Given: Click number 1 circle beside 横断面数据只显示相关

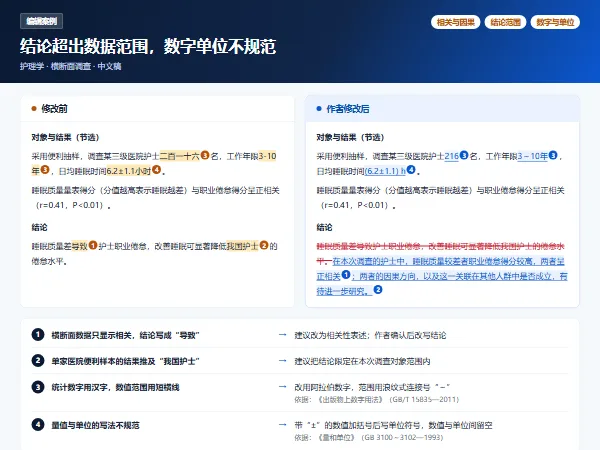Looking at the screenshot, I should pos(38,335).
